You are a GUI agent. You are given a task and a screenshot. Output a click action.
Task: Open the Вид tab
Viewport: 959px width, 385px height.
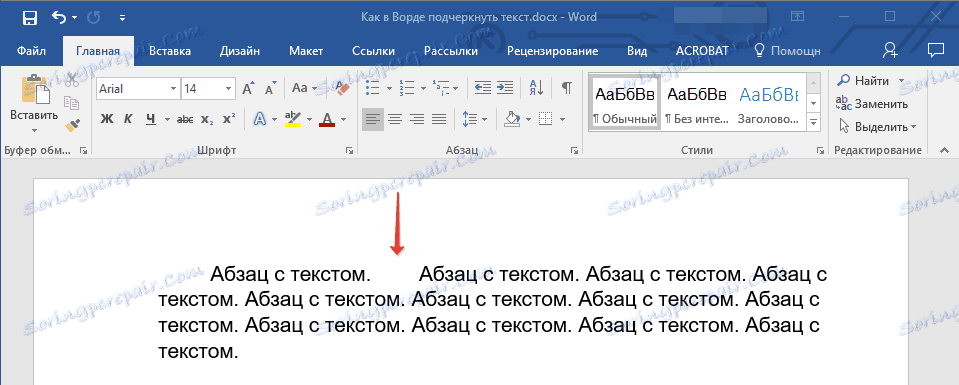[637, 51]
